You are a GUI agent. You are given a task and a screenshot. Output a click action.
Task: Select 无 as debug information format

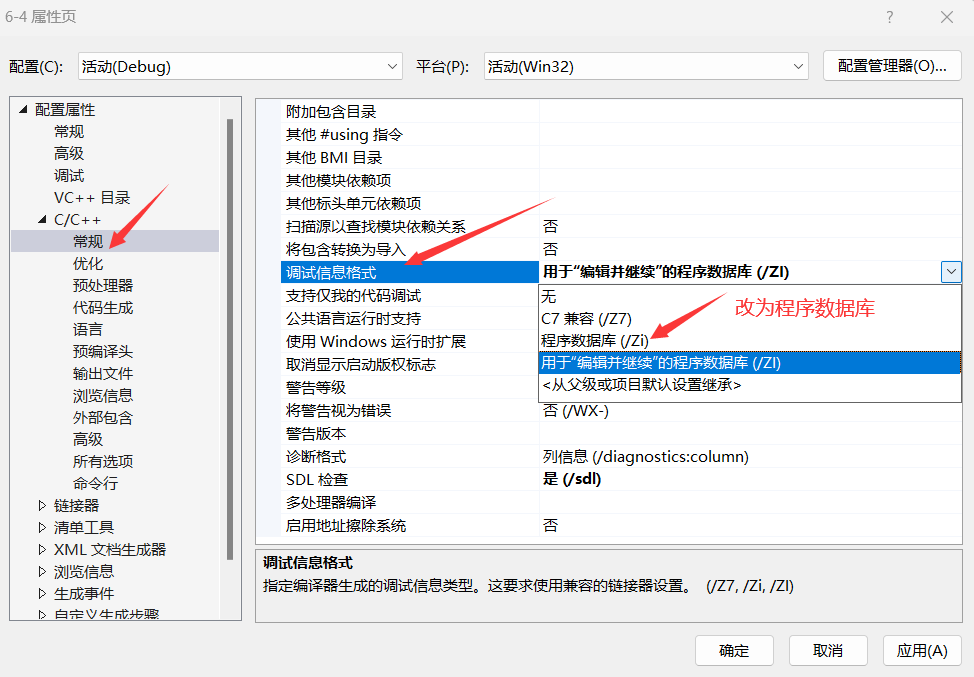tap(550, 295)
